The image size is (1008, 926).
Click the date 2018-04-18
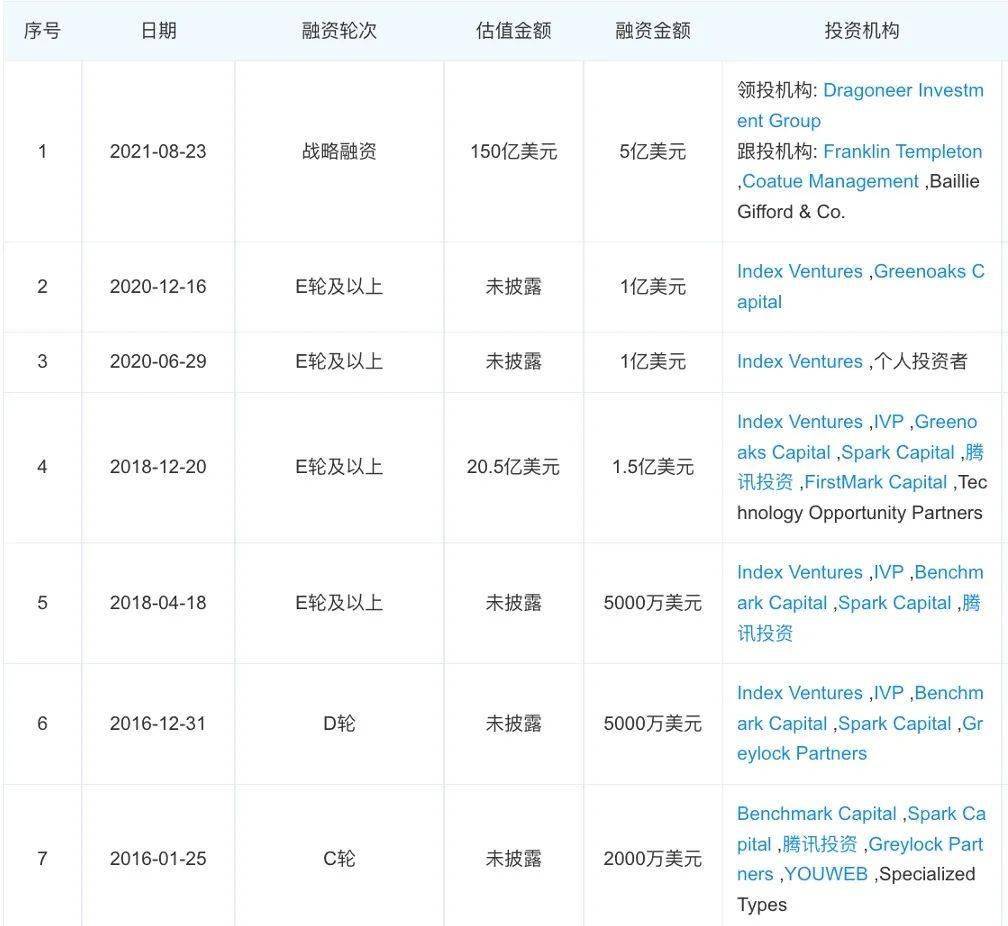(x=158, y=603)
